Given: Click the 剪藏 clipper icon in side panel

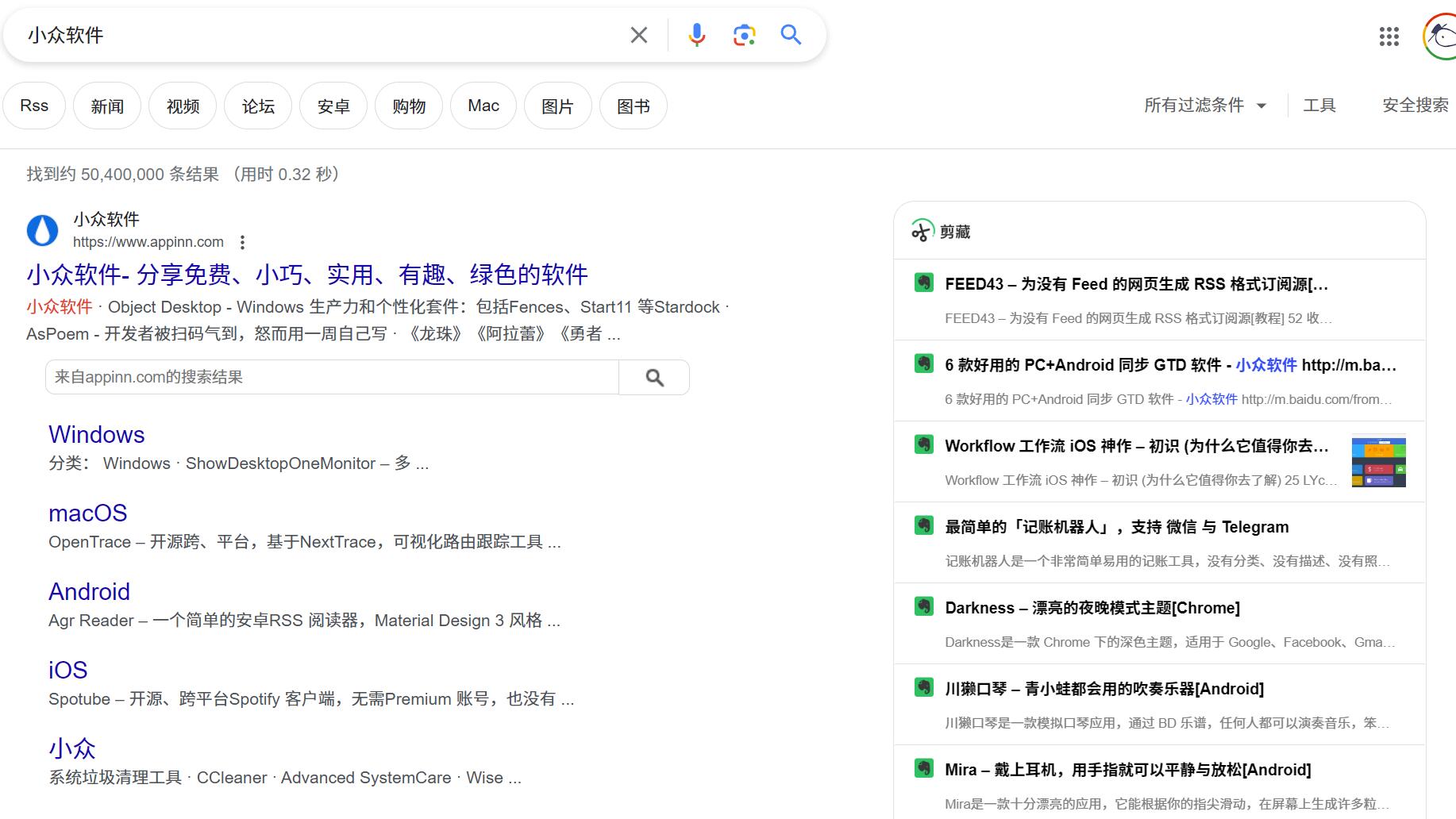Looking at the screenshot, I should pos(922,231).
